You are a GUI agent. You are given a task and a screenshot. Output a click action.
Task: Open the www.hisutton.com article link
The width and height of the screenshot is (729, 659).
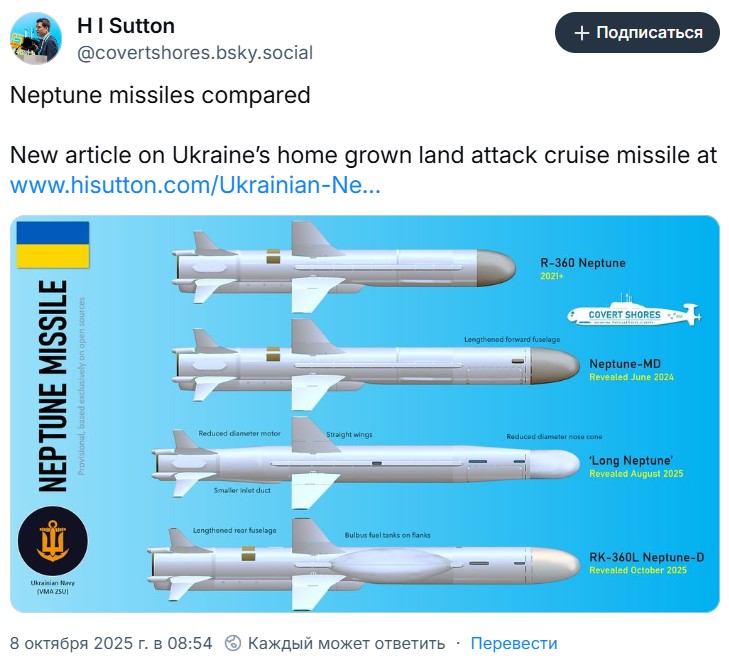[194, 185]
